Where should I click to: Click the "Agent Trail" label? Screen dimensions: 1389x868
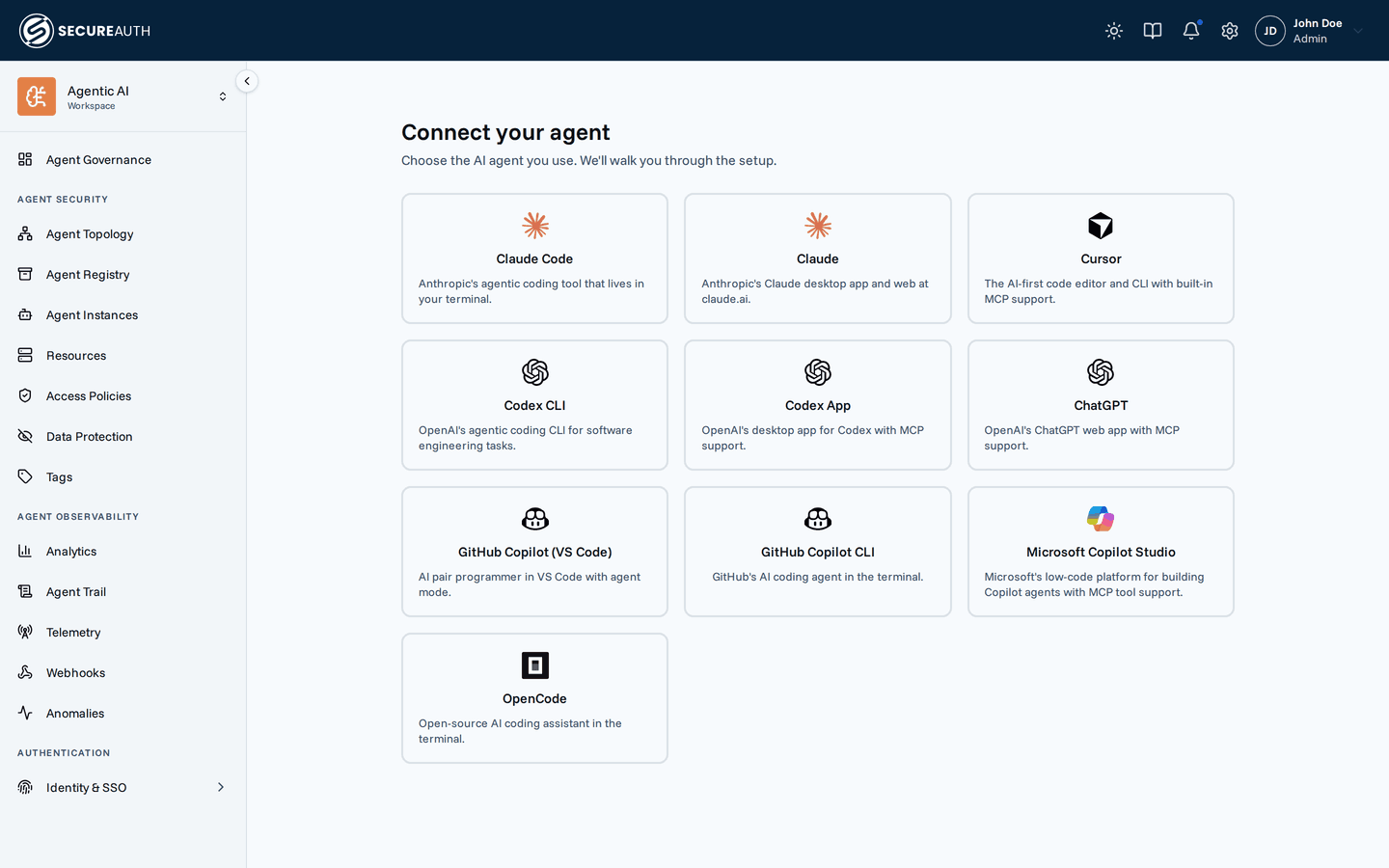76,591
